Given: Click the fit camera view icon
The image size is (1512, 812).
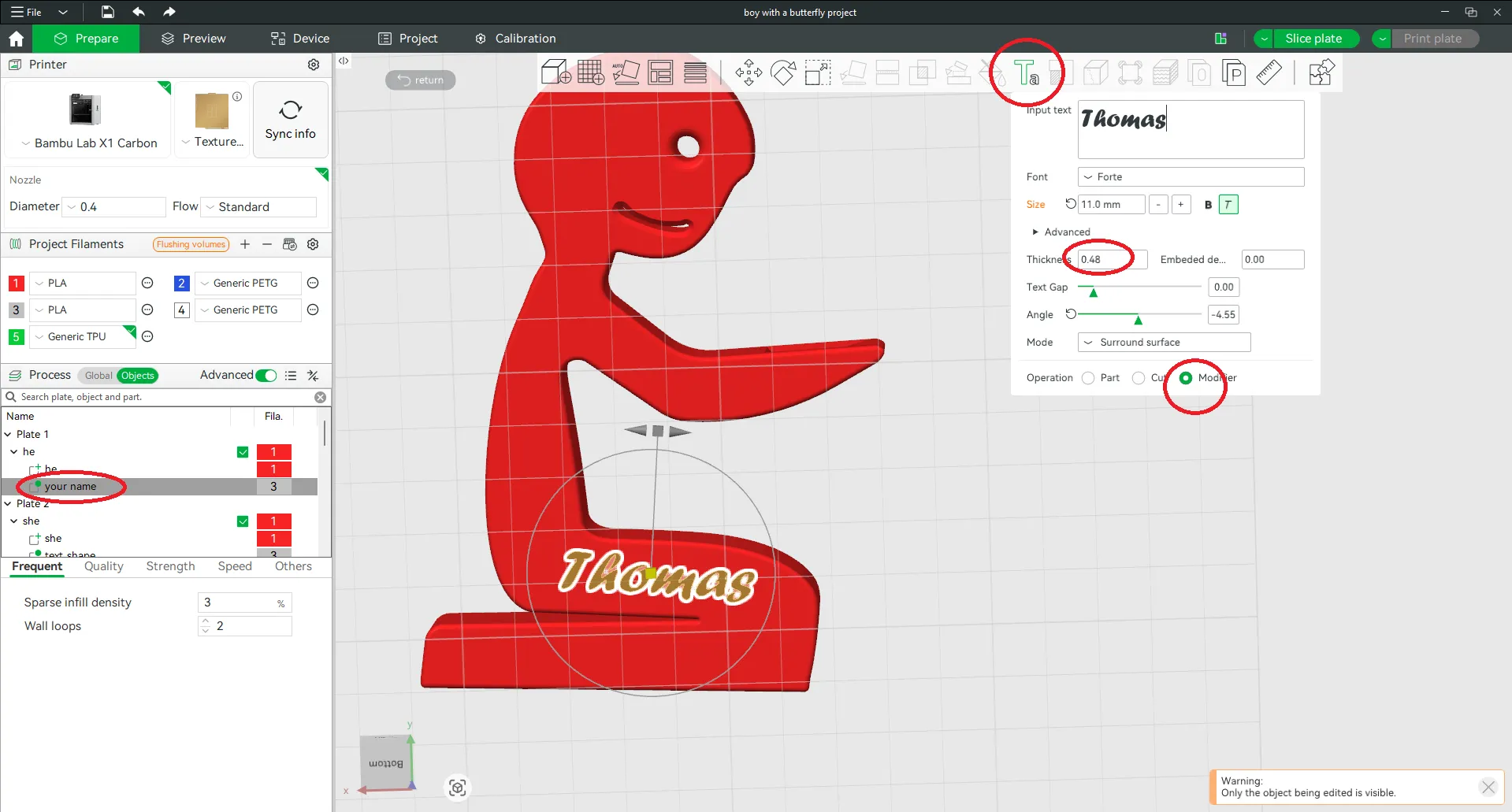Looking at the screenshot, I should click(x=458, y=788).
